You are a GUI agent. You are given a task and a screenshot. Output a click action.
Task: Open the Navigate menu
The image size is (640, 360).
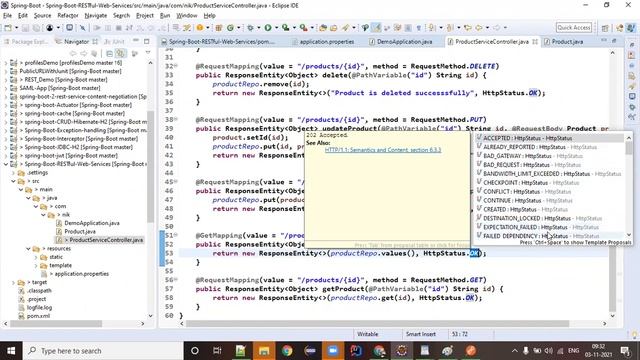click(96, 16)
